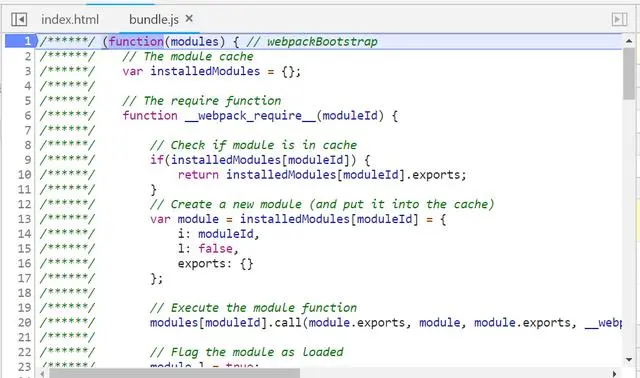Click 'installedModules' in the var declaration line

point(205,71)
